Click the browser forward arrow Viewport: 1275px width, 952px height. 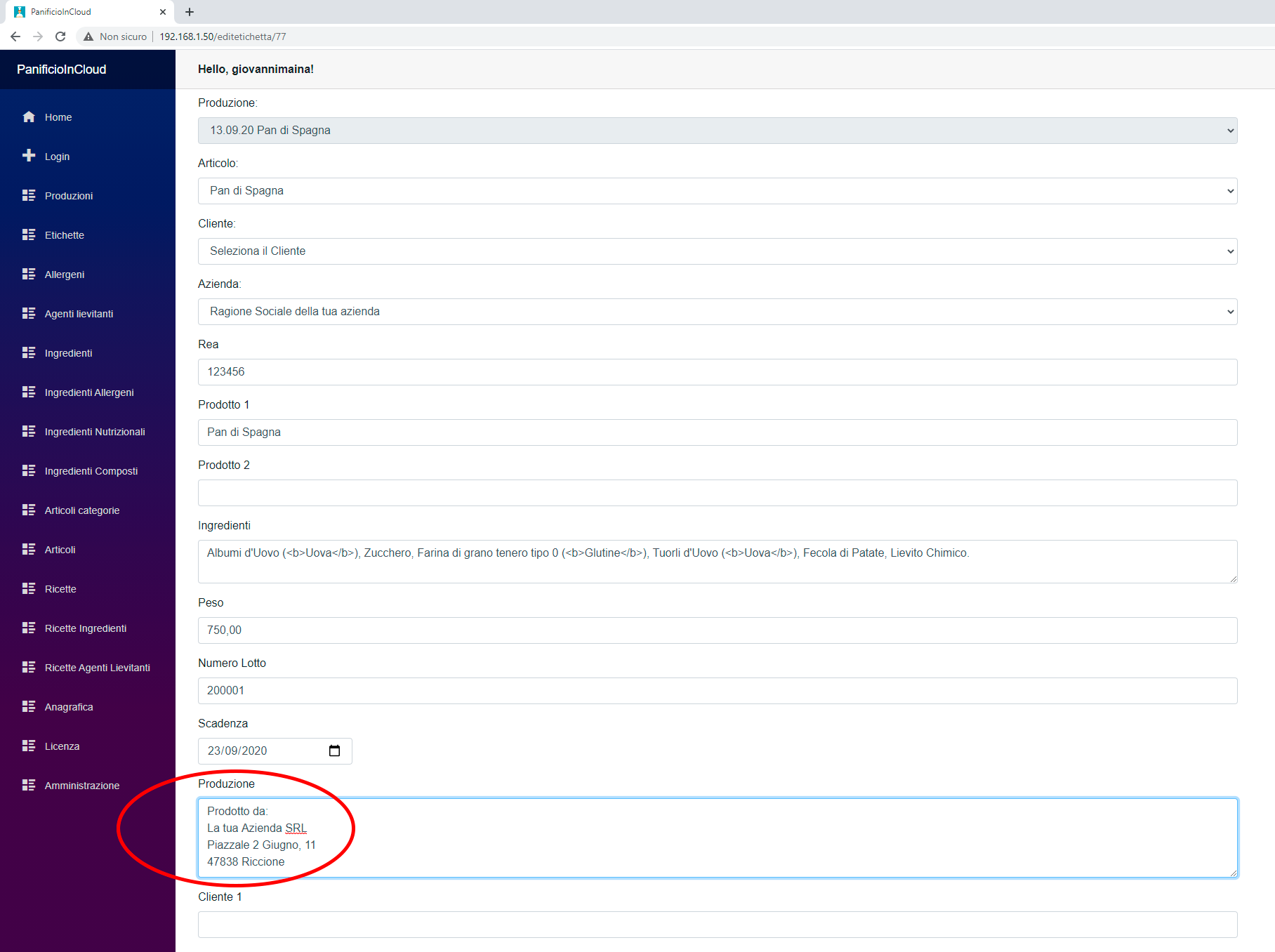(x=38, y=37)
